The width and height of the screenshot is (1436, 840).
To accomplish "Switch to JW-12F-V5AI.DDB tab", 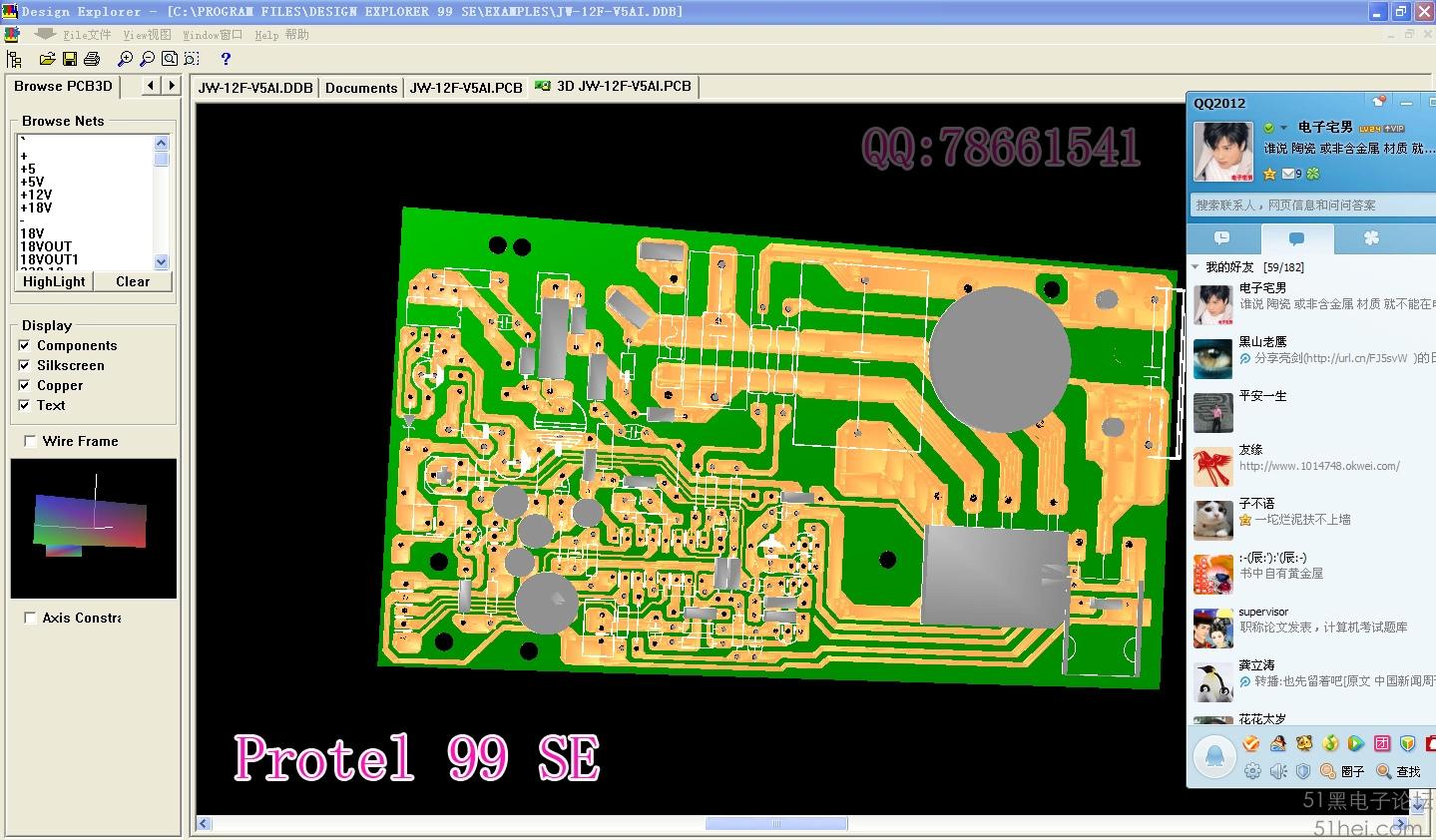I will 255,88.
